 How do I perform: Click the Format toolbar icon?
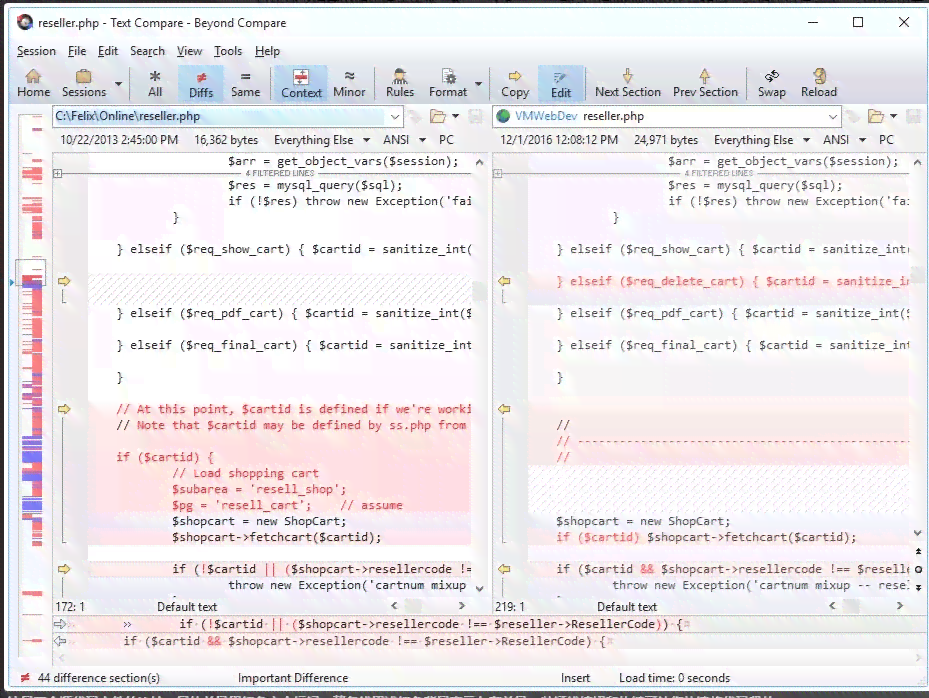click(x=448, y=83)
